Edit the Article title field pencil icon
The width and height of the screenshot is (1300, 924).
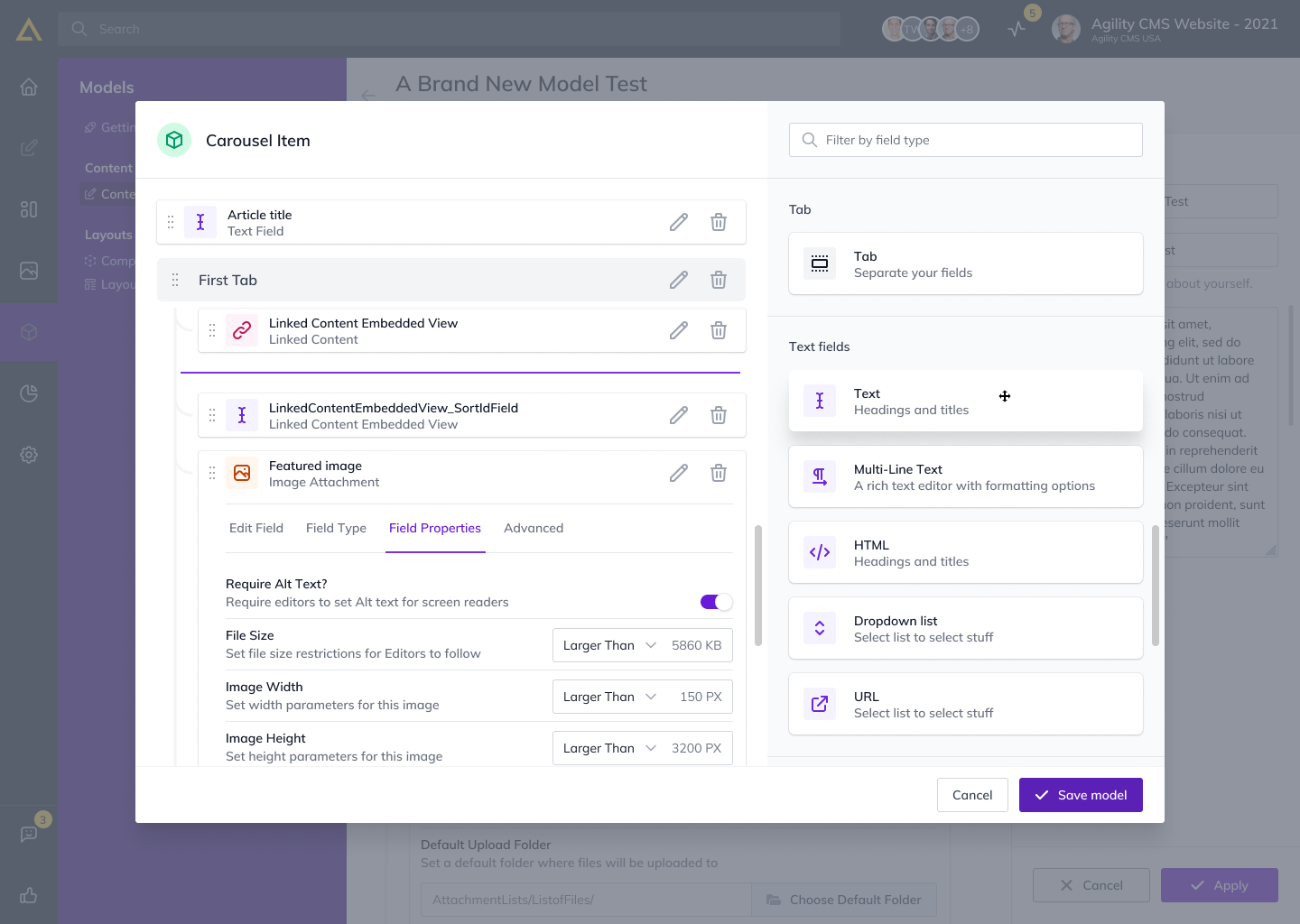pos(679,222)
